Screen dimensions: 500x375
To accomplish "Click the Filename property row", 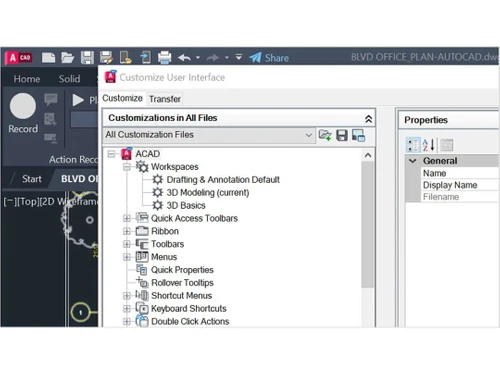I will pos(460,197).
